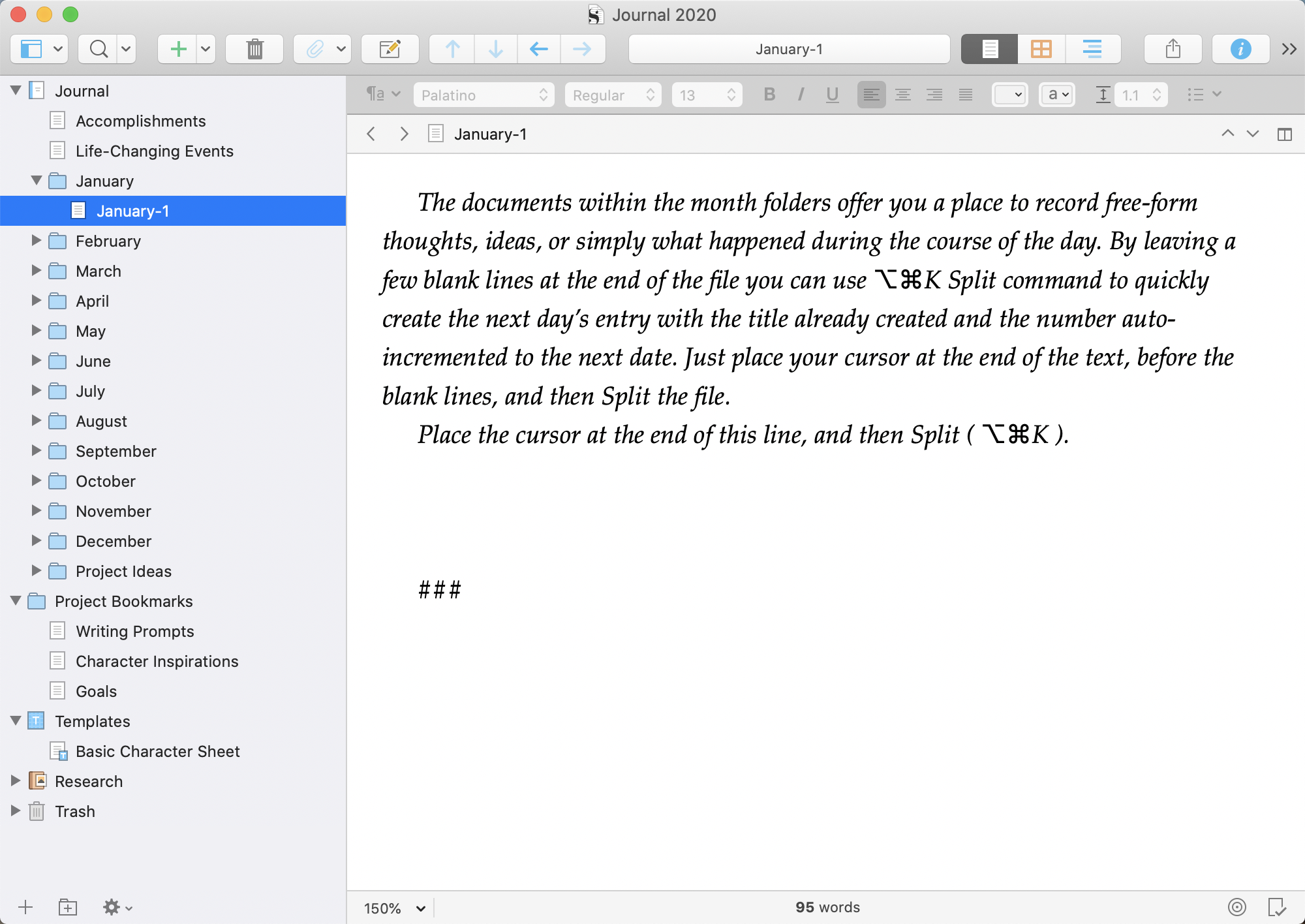Select the Accomplishments document
Screen dimensions: 1305x924
[140, 121]
